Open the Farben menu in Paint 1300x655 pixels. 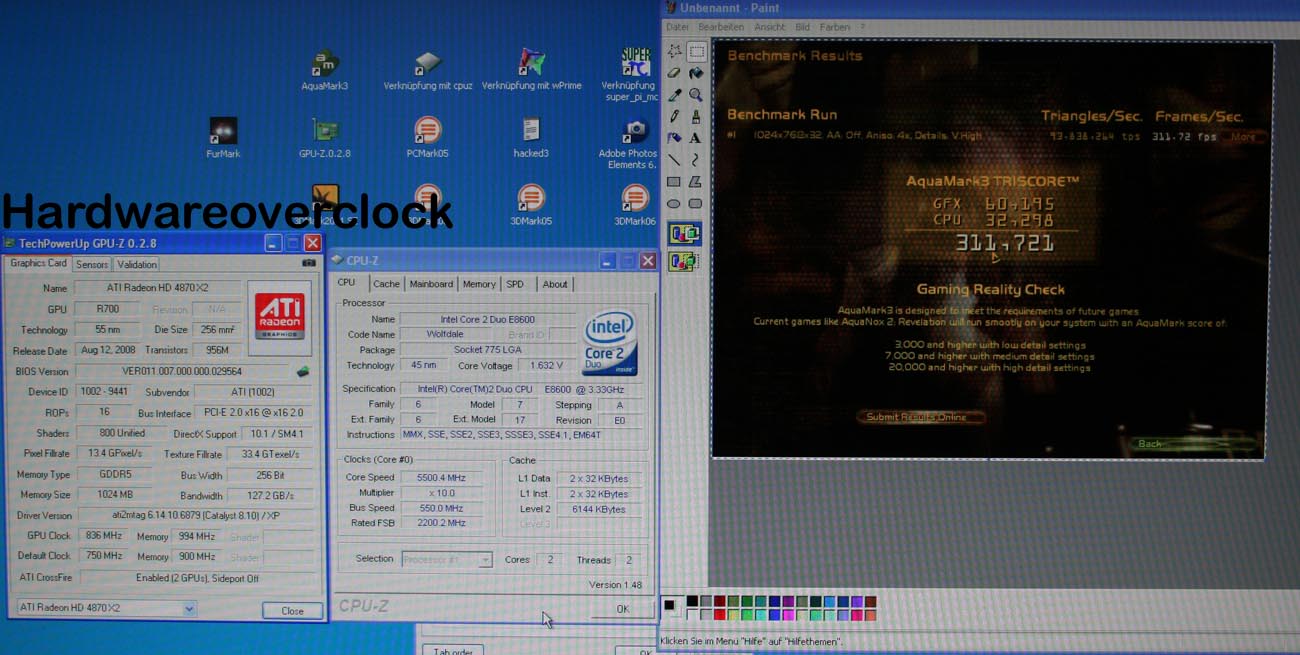pyautogui.click(x=834, y=27)
